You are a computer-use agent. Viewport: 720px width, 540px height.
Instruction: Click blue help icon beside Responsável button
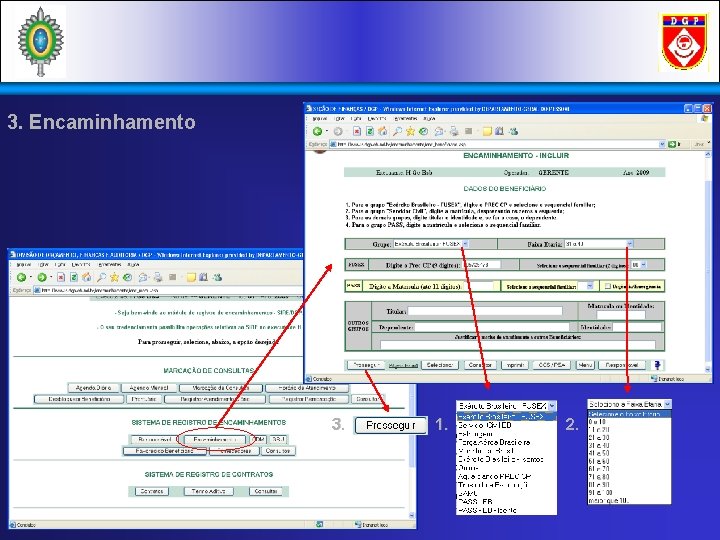tap(658, 365)
